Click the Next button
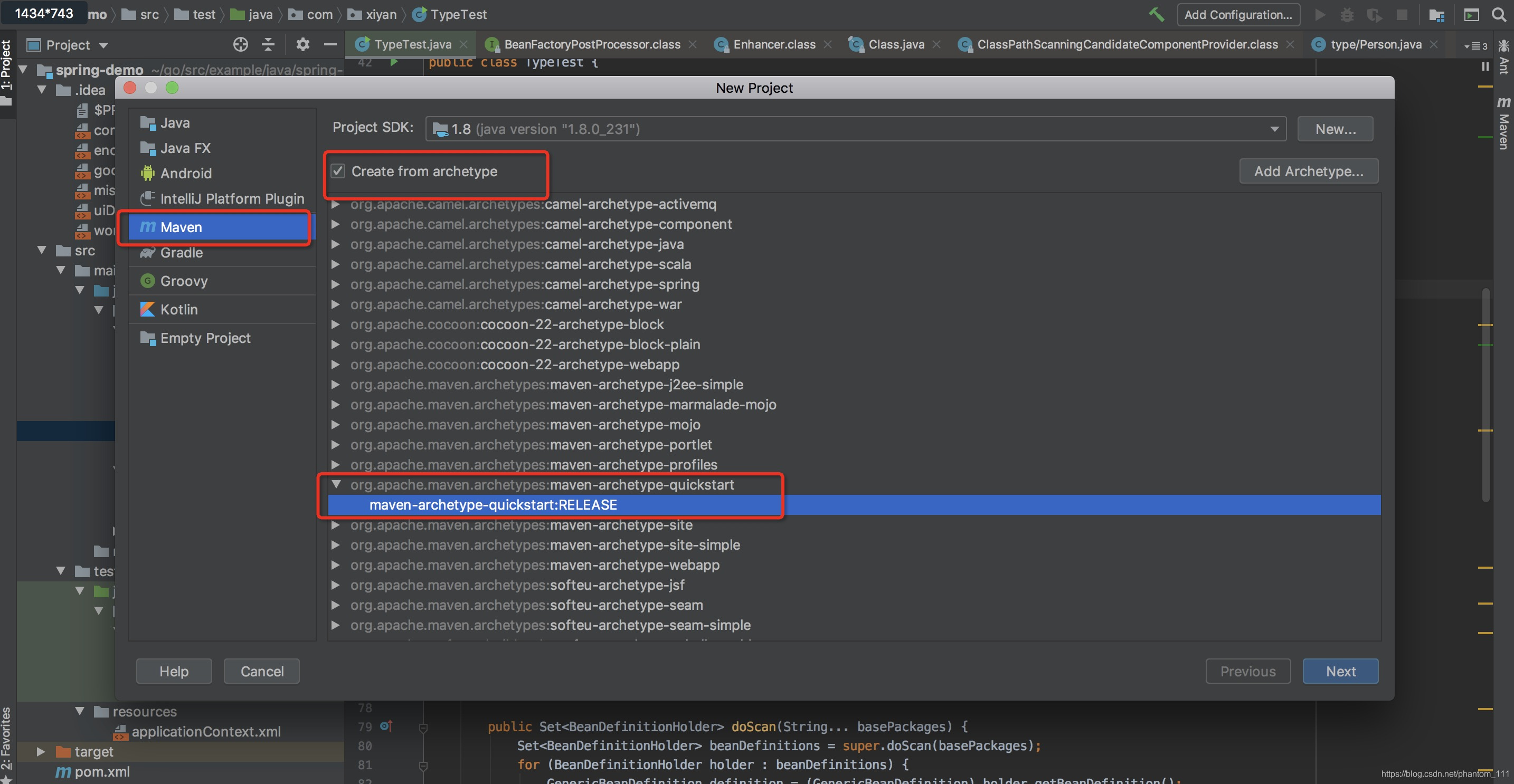Image resolution: width=1514 pixels, height=784 pixels. 1341,671
